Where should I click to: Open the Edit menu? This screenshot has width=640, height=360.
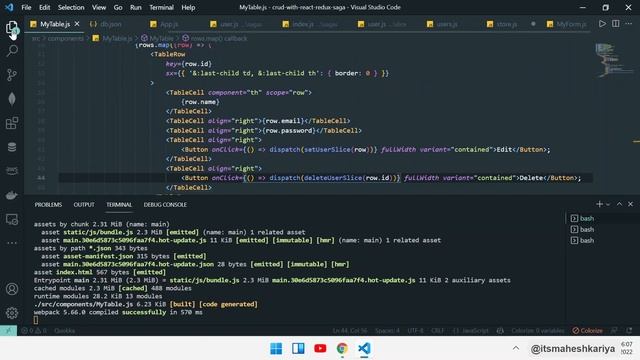tap(44, 7)
